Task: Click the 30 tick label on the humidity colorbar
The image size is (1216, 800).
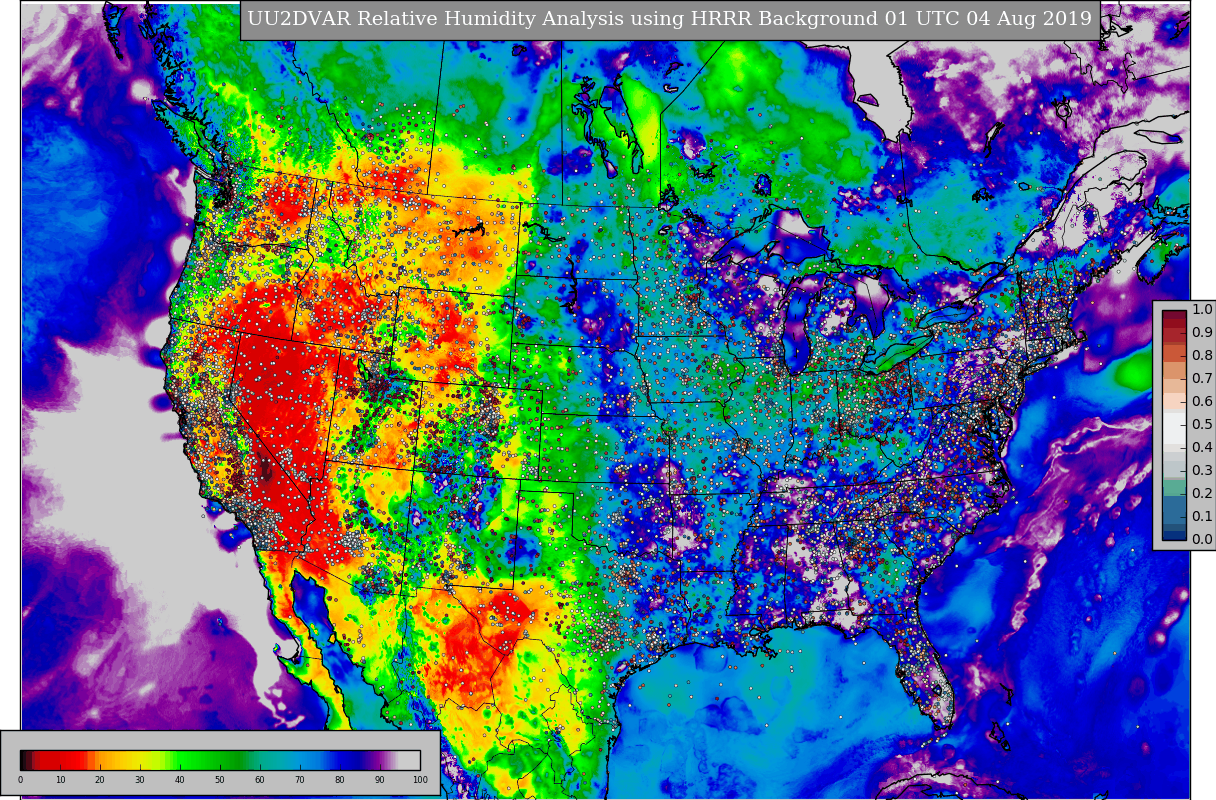Action: (140, 780)
